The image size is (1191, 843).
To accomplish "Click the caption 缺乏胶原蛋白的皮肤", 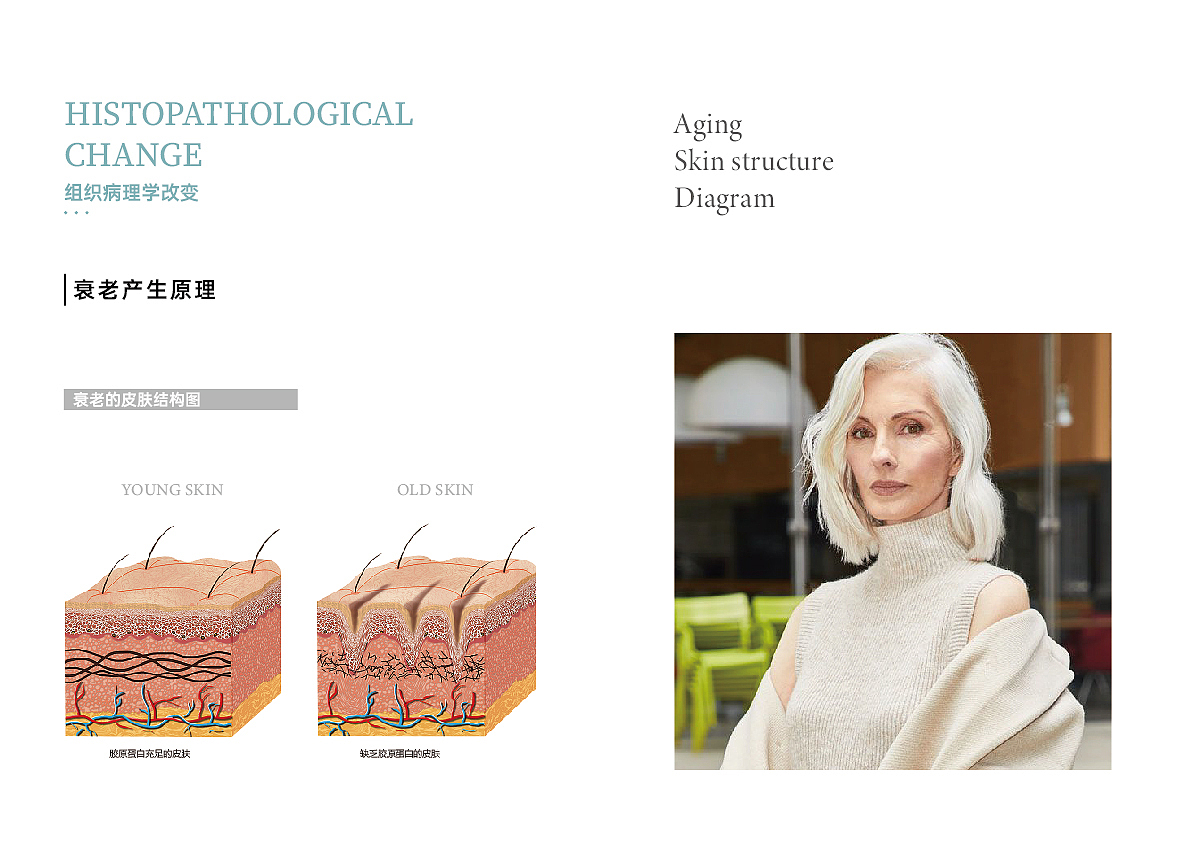I will coord(400,754).
